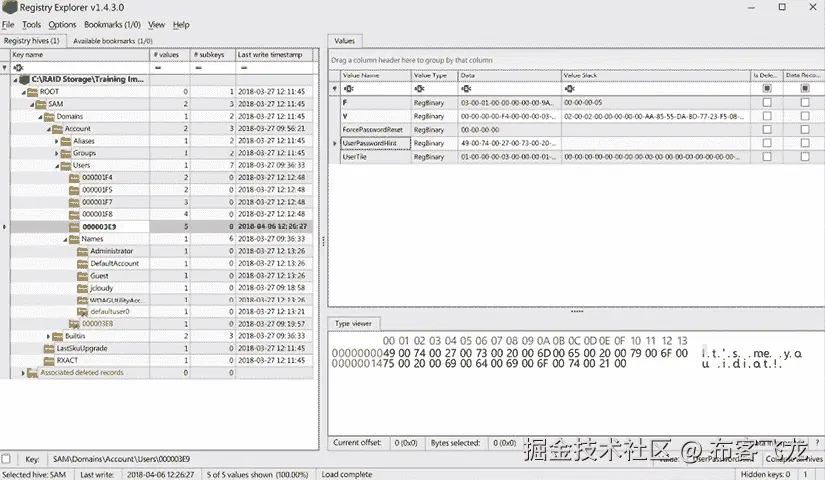Viewport: 825px width, 480px height.
Task: Select the ForcePasswordReset value name cell
Action: click(x=376, y=129)
